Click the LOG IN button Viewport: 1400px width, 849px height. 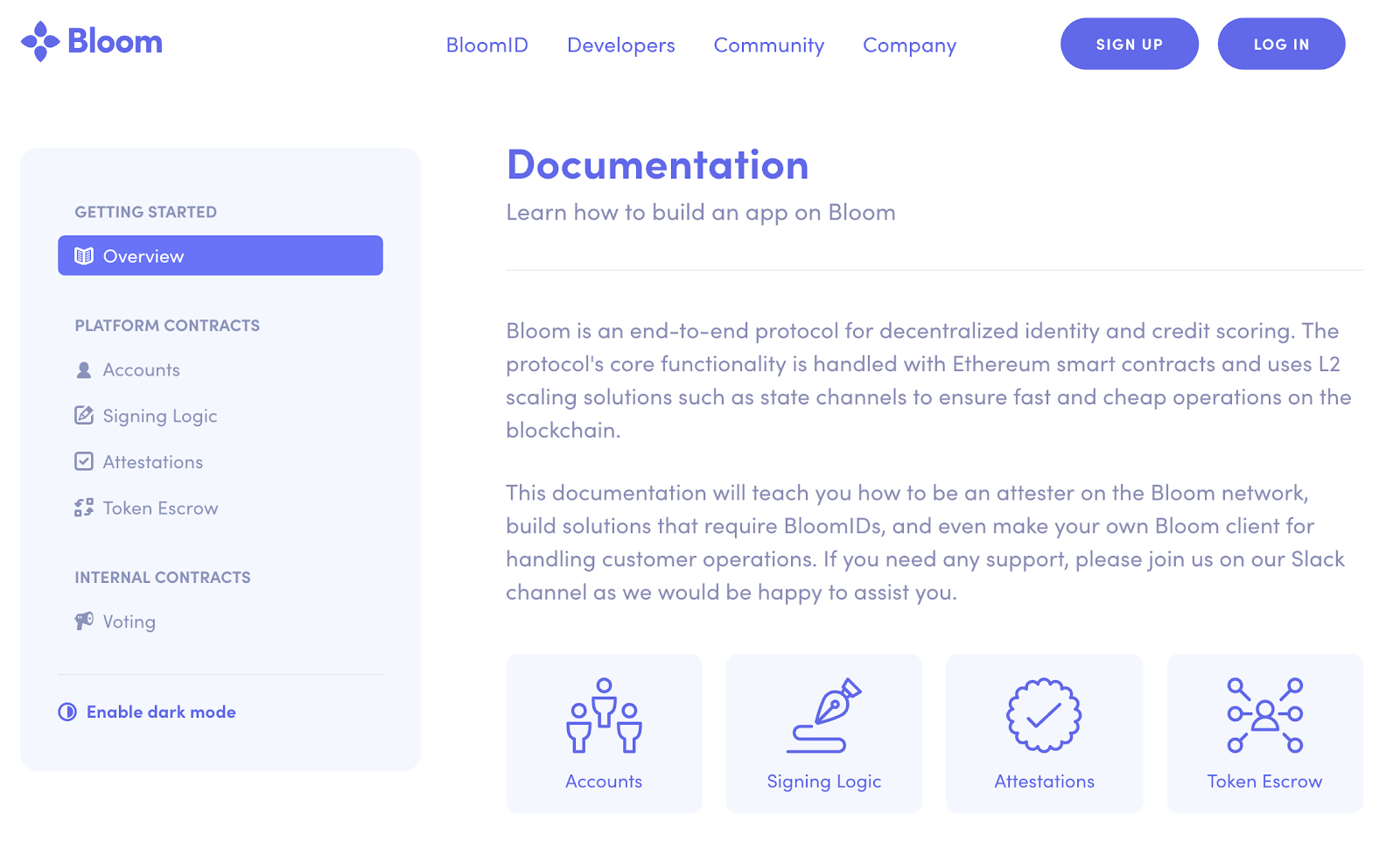point(1282,44)
